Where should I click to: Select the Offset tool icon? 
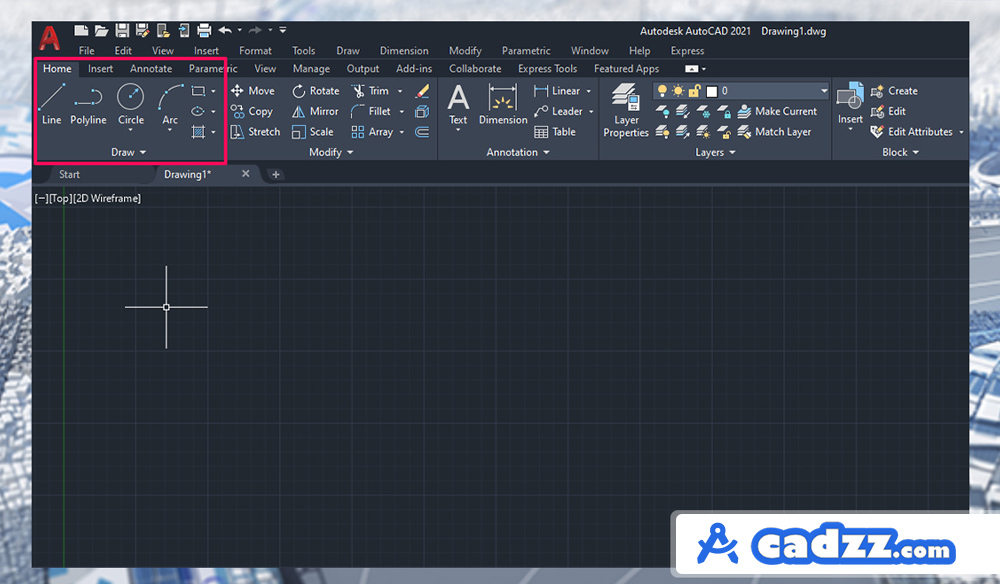coord(422,132)
